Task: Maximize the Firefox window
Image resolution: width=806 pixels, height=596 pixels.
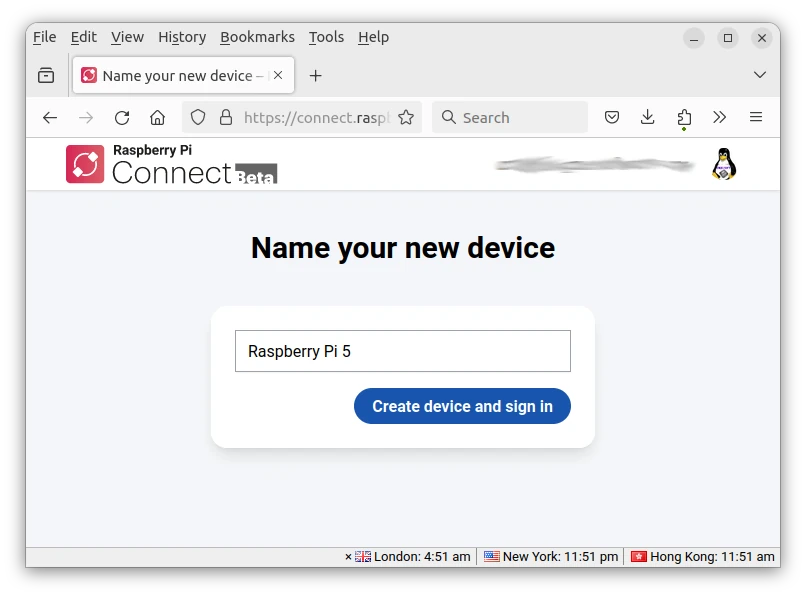Action: (x=728, y=38)
